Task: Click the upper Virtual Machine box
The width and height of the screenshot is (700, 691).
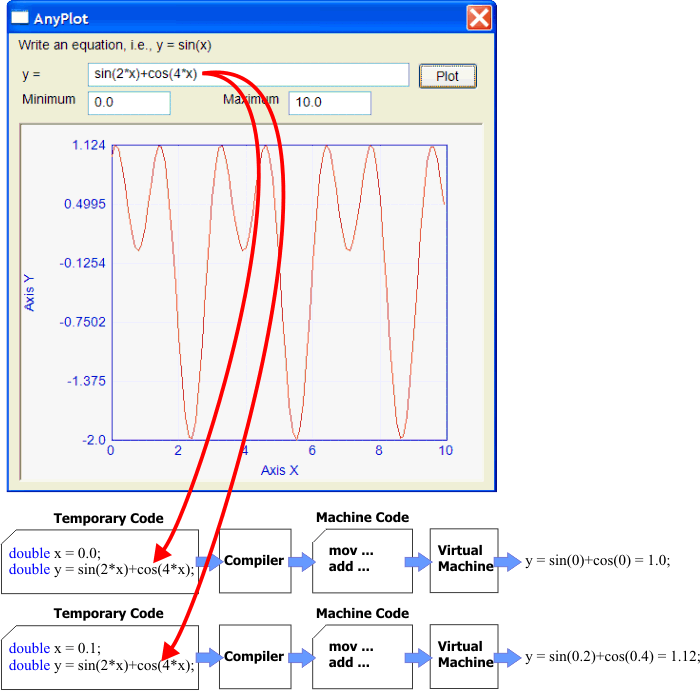Action: (464, 560)
